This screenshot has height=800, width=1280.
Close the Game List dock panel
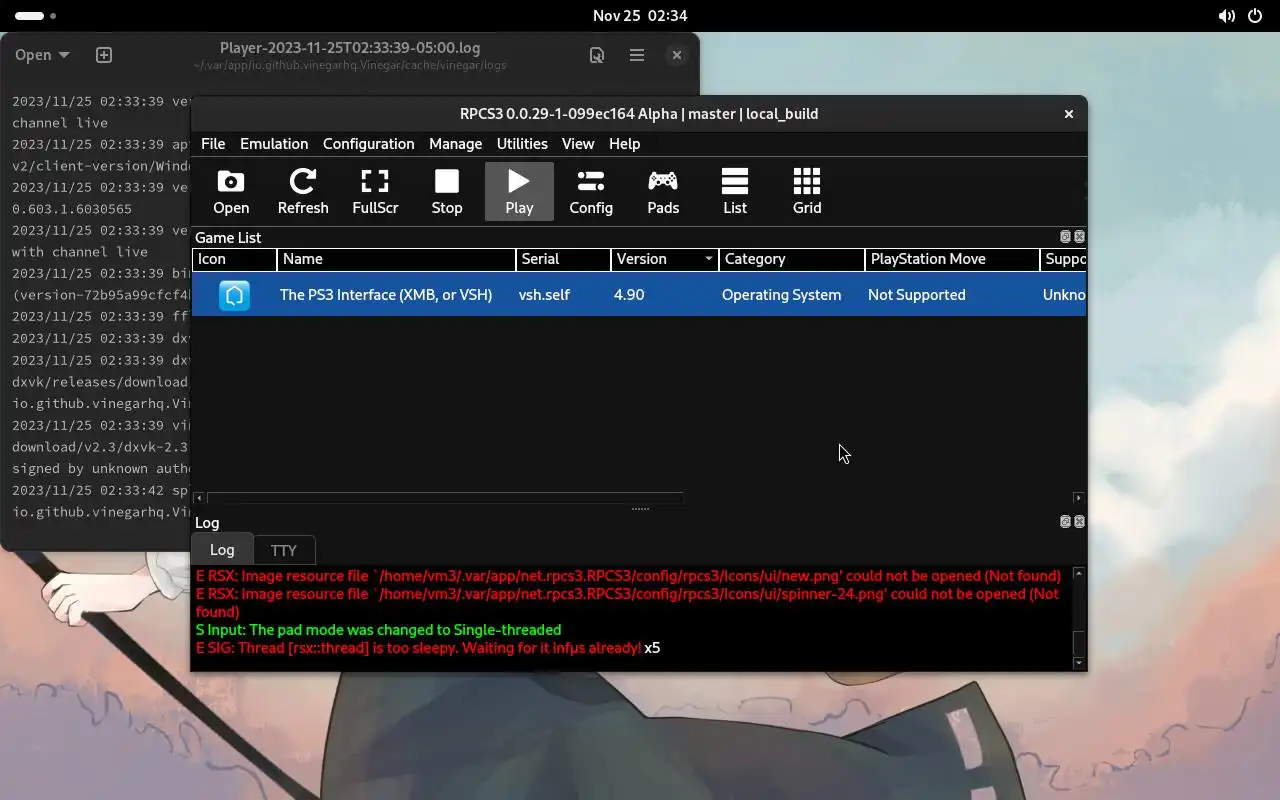click(x=1079, y=237)
